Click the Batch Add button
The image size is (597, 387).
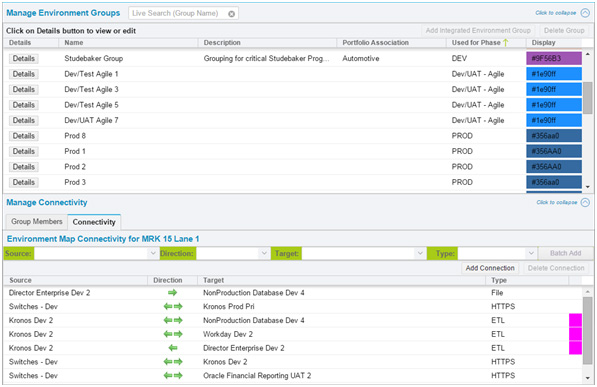(x=565, y=253)
